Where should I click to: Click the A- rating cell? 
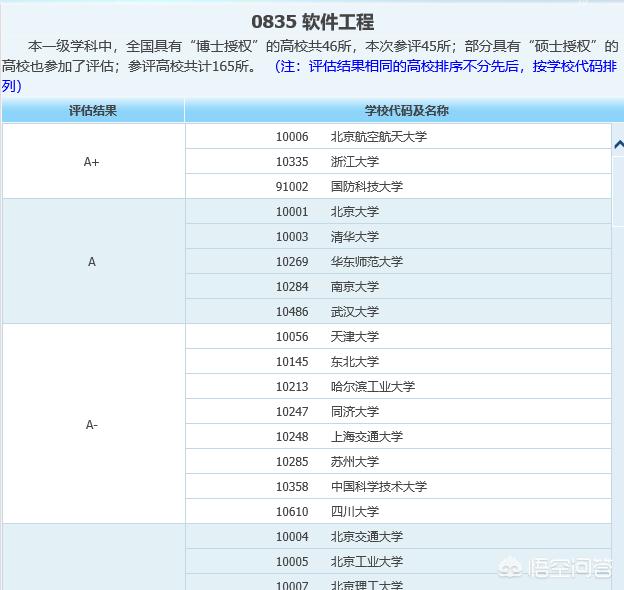click(92, 425)
